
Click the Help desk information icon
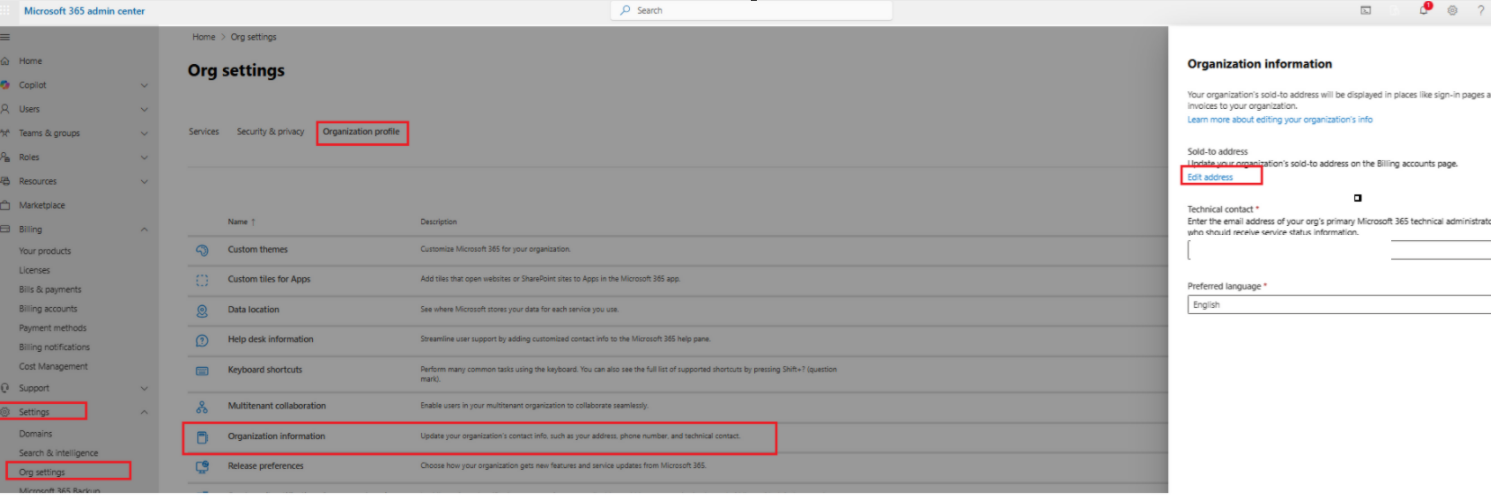(202, 341)
